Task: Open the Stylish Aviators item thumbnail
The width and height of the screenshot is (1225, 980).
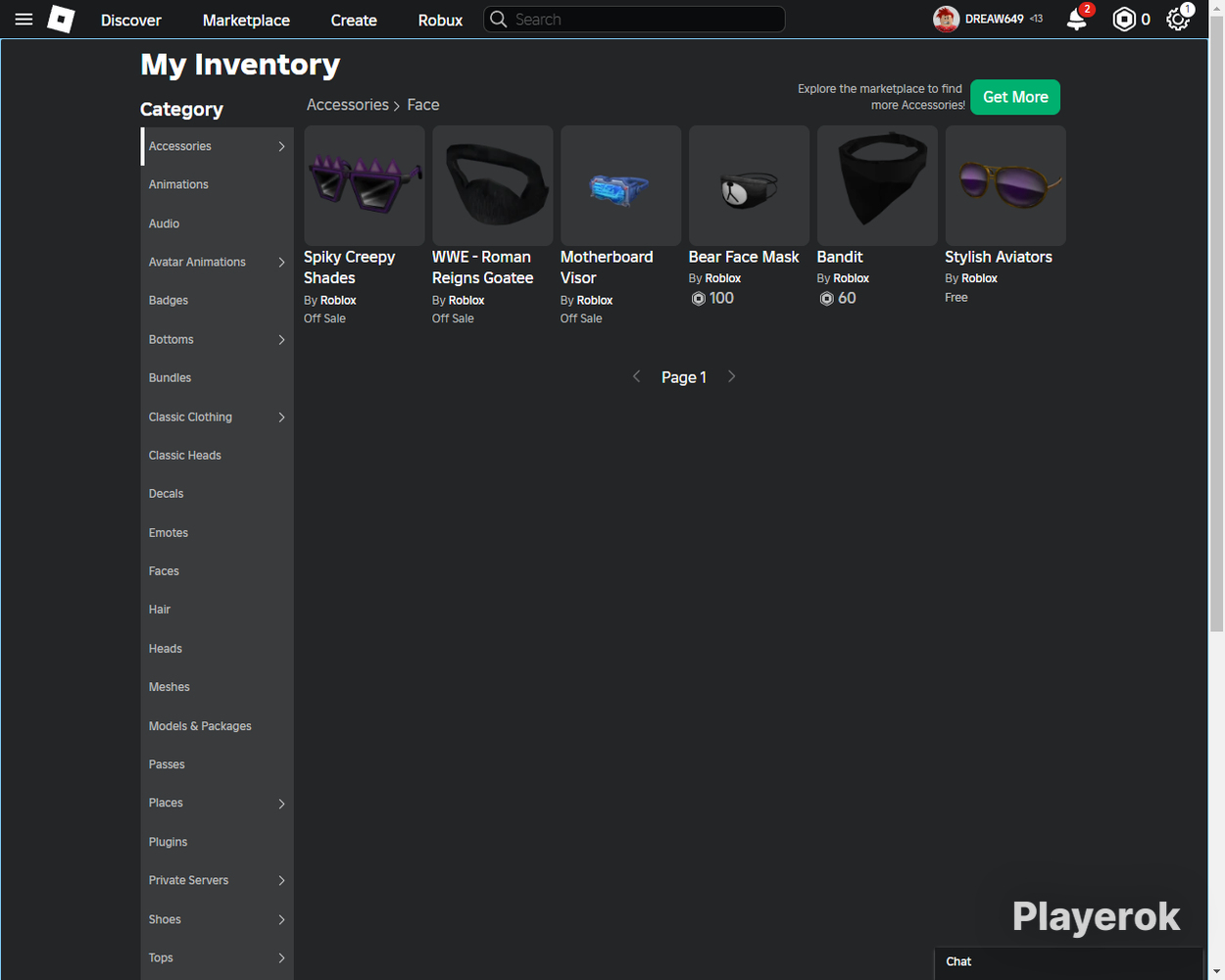Action: (1005, 185)
